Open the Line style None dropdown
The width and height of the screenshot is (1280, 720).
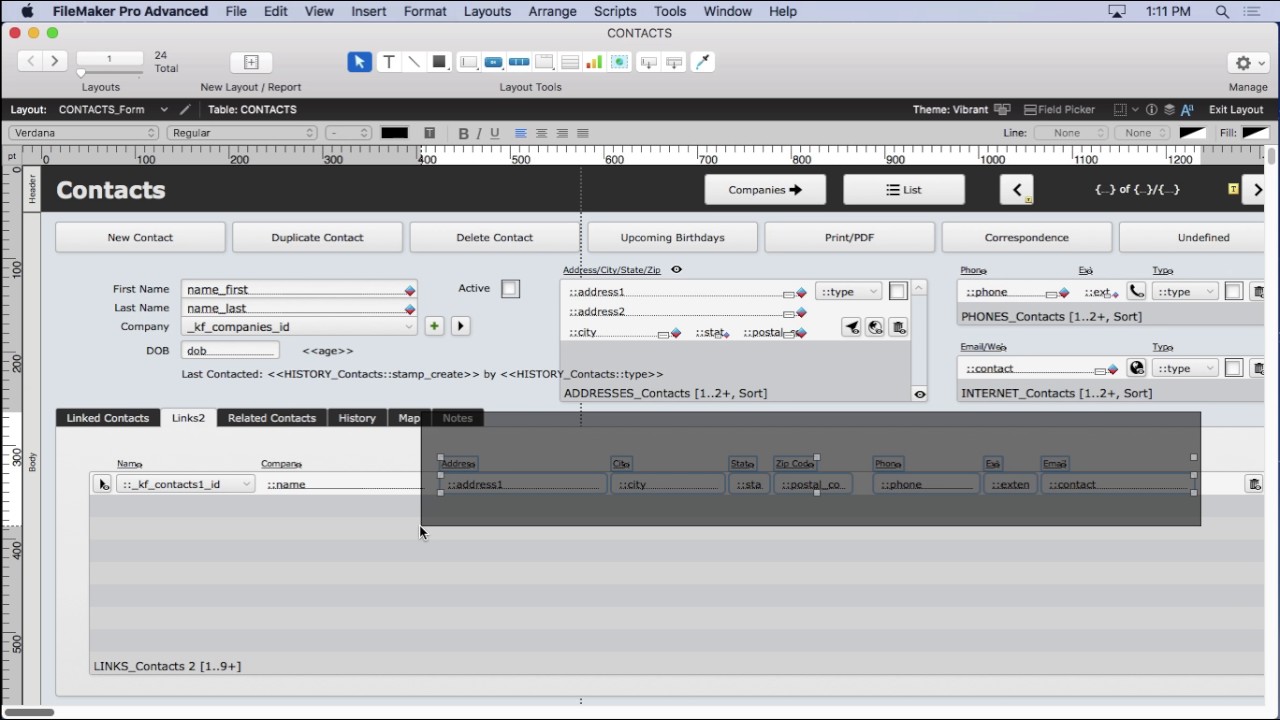(1071, 133)
